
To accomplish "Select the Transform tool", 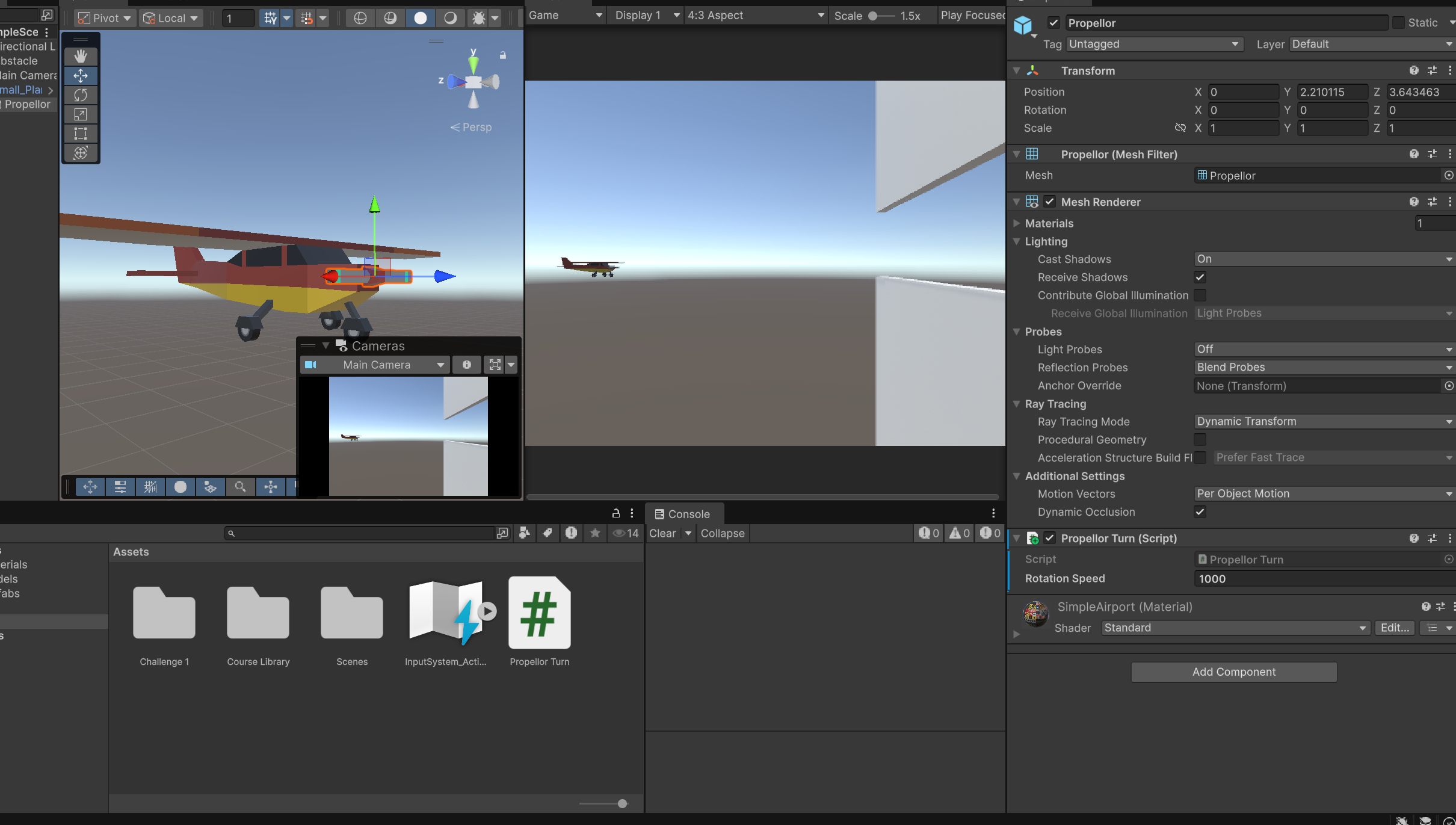I will pyautogui.click(x=81, y=153).
